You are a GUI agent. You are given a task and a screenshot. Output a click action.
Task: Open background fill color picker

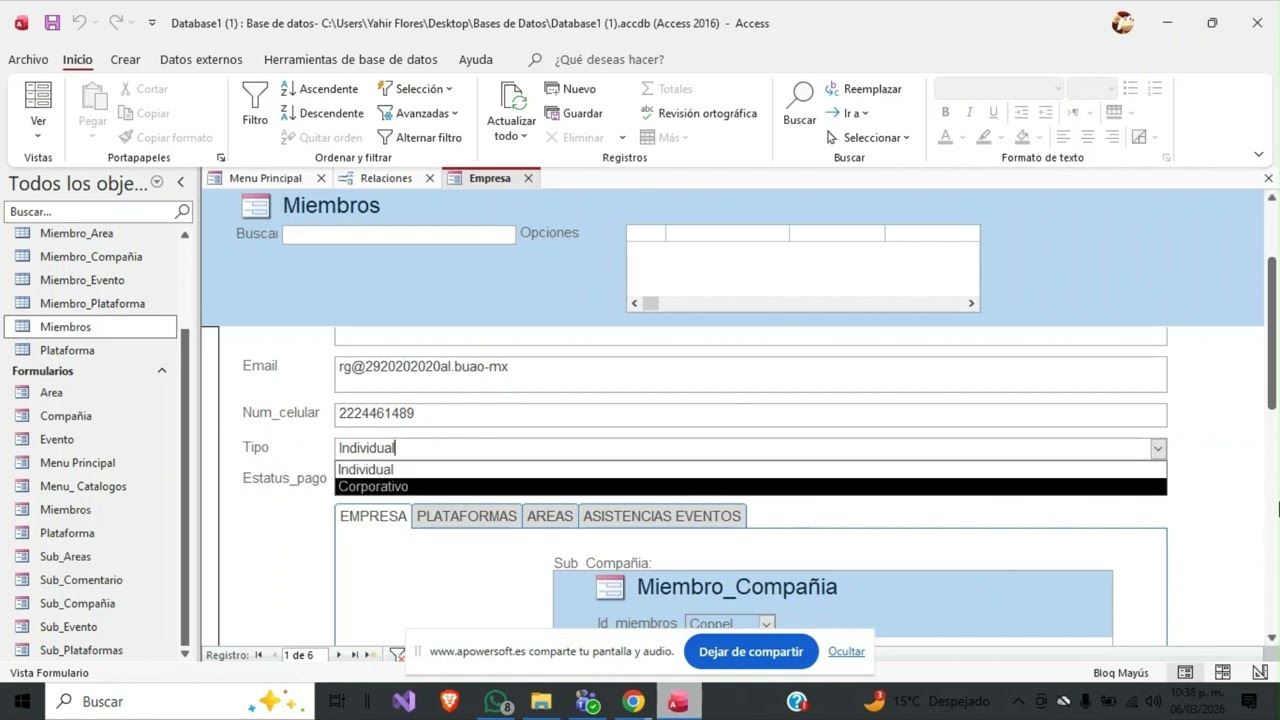click(1022, 137)
